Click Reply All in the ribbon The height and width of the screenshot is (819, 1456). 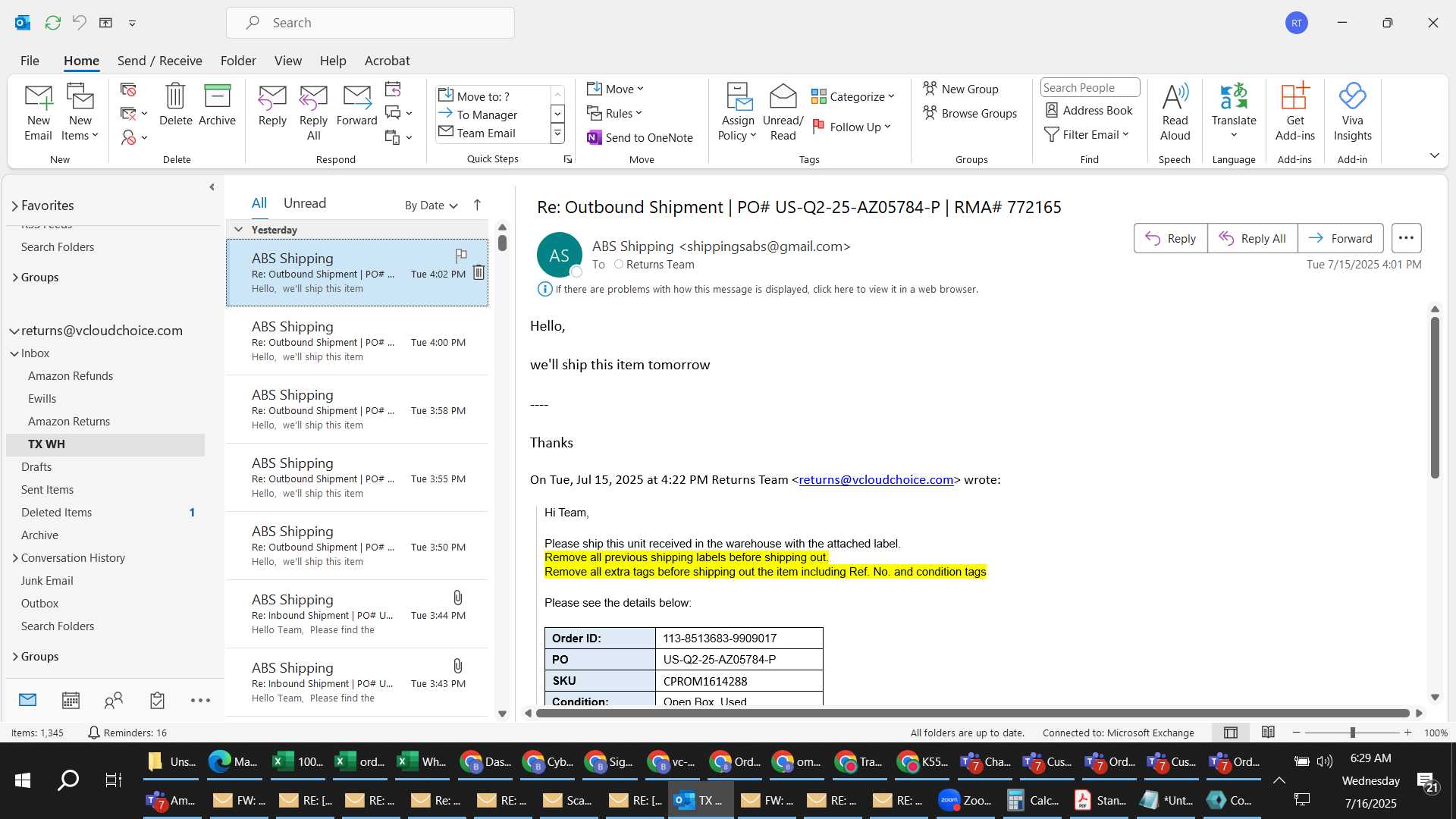pyautogui.click(x=313, y=112)
